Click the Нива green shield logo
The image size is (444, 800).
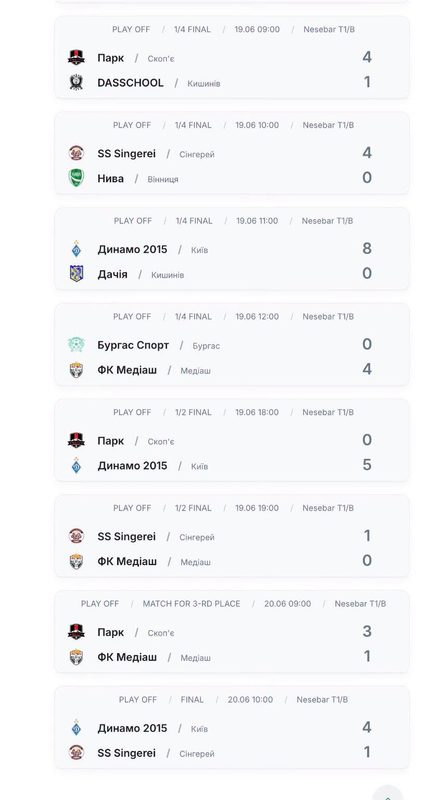(x=76, y=178)
